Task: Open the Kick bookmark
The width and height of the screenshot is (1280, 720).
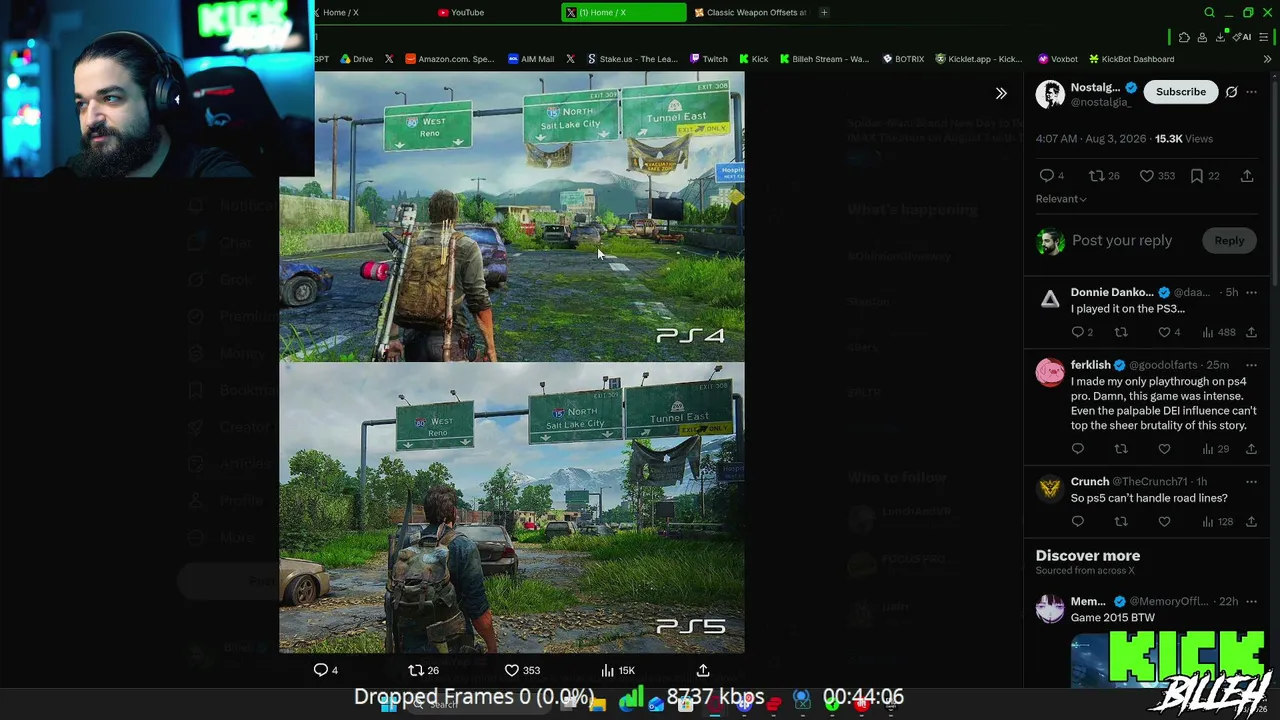Action: pyautogui.click(x=754, y=59)
